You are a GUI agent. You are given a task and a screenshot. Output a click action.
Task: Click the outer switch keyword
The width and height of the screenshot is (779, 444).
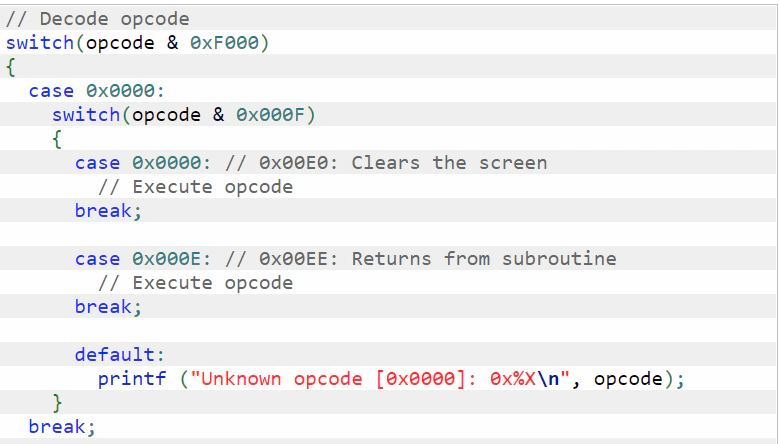(40, 43)
